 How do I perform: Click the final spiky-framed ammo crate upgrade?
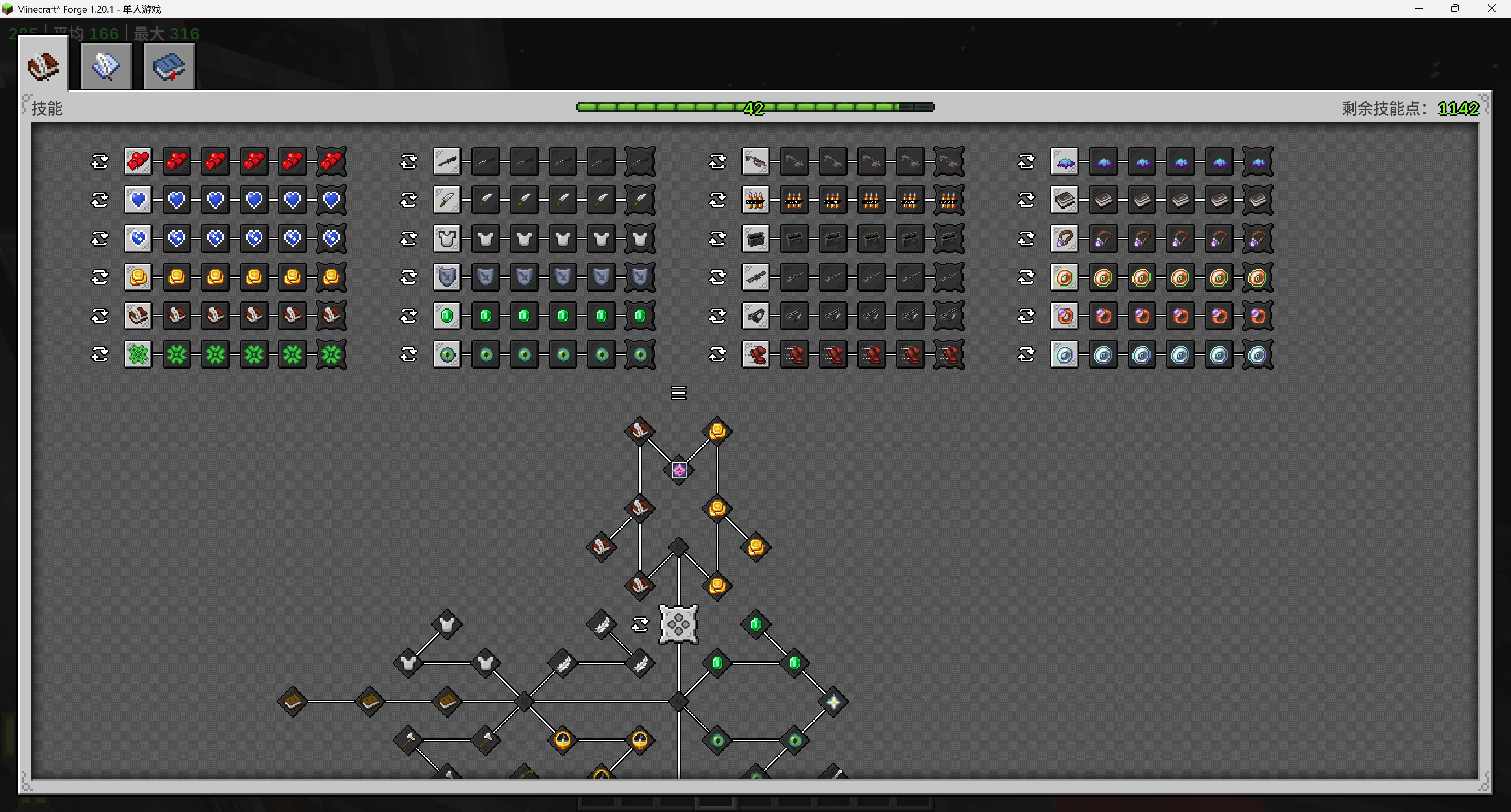coord(948,239)
